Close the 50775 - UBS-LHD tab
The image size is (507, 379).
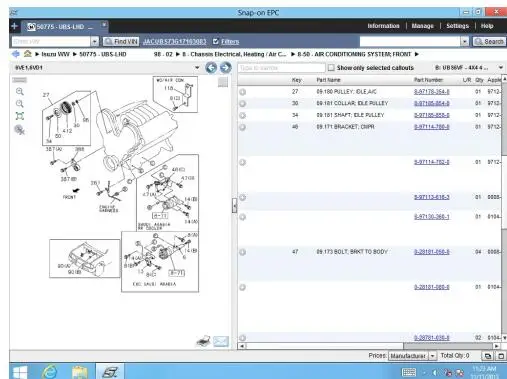pyautogui.click(x=104, y=25)
